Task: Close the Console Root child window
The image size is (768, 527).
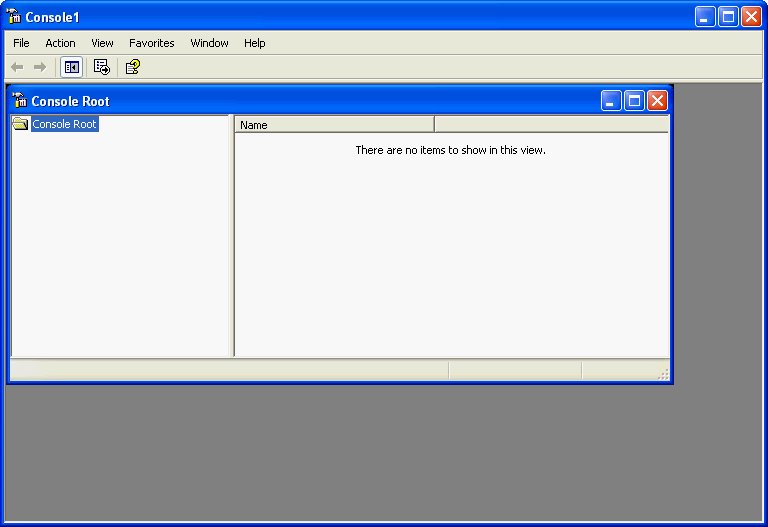Action: tap(657, 101)
